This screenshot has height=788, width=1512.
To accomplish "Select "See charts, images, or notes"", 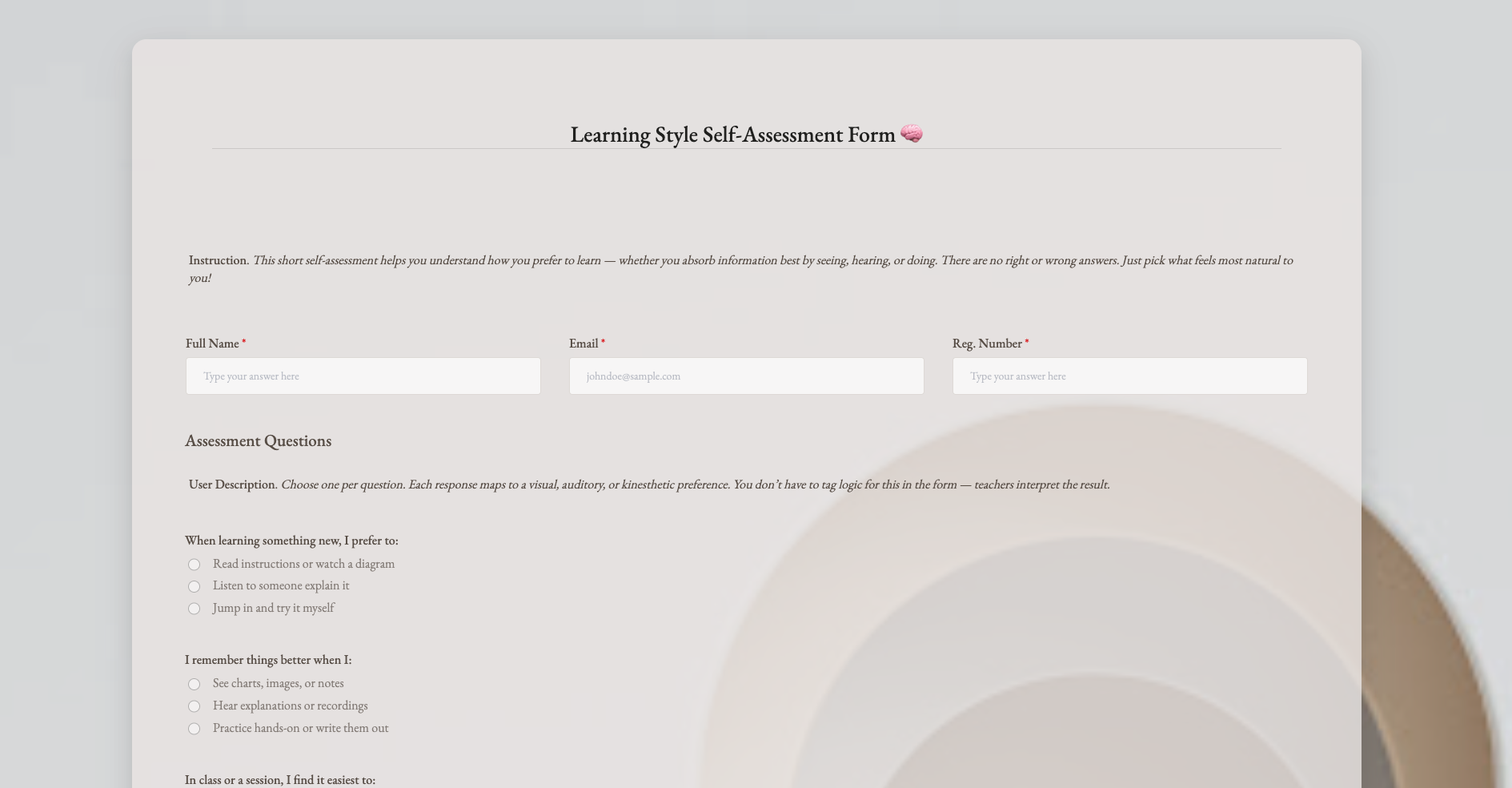I will pyautogui.click(x=194, y=684).
